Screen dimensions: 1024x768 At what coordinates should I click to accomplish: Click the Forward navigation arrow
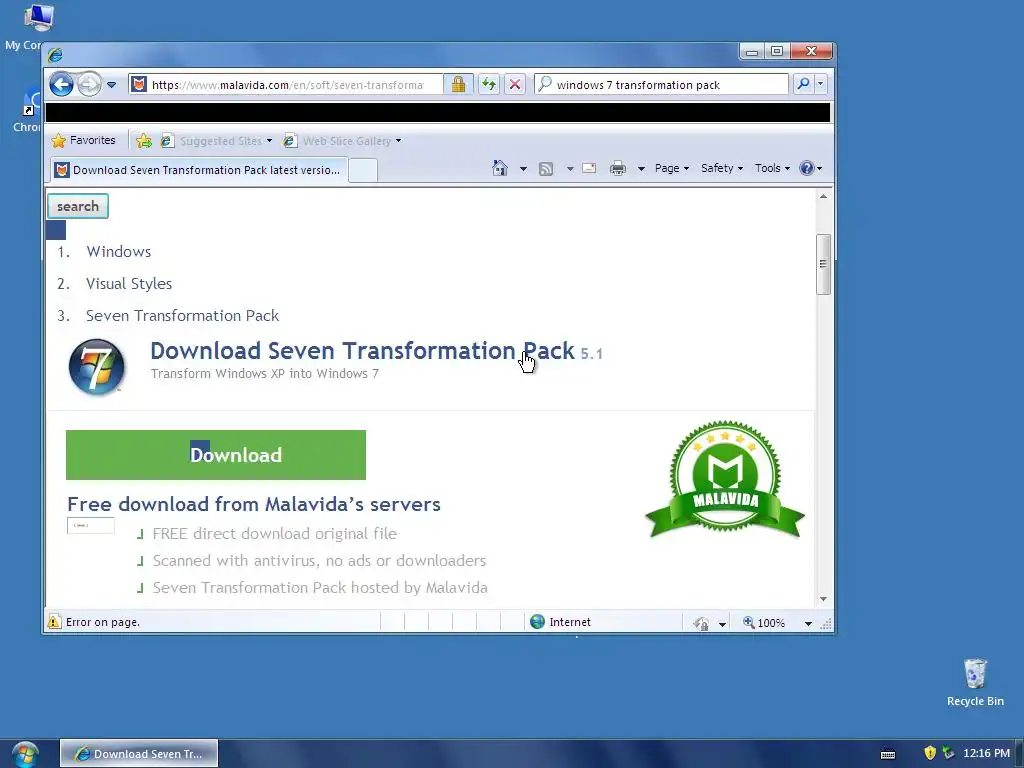click(x=89, y=84)
